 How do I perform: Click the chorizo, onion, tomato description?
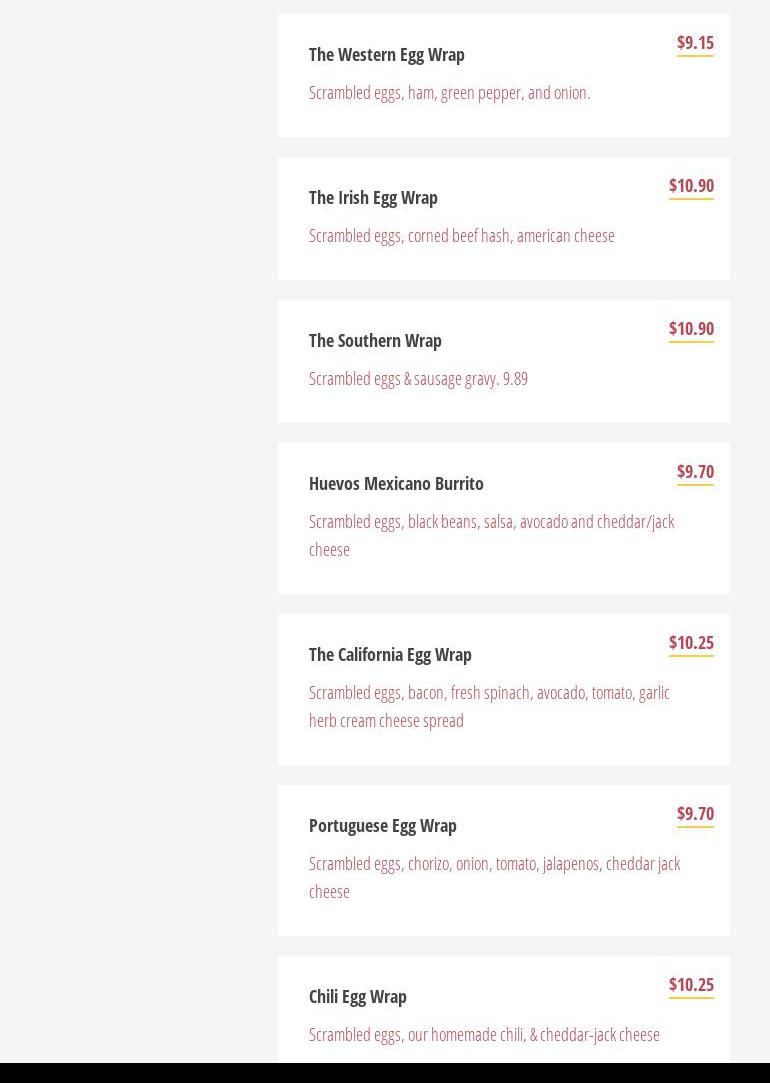click(x=494, y=877)
